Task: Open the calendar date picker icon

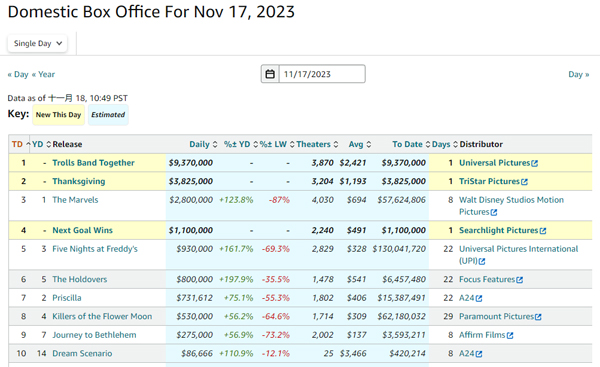Action: pyautogui.click(x=270, y=74)
